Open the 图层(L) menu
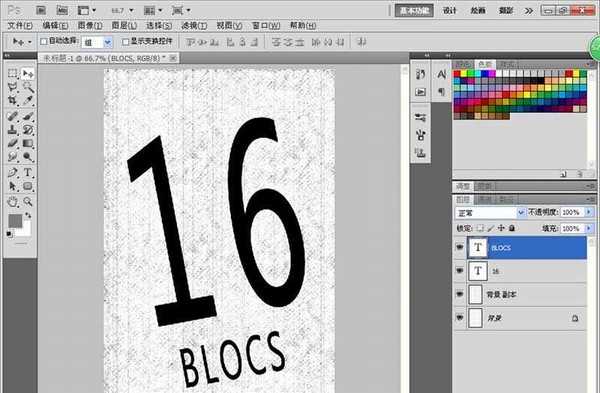The width and height of the screenshot is (600, 393). point(124,26)
